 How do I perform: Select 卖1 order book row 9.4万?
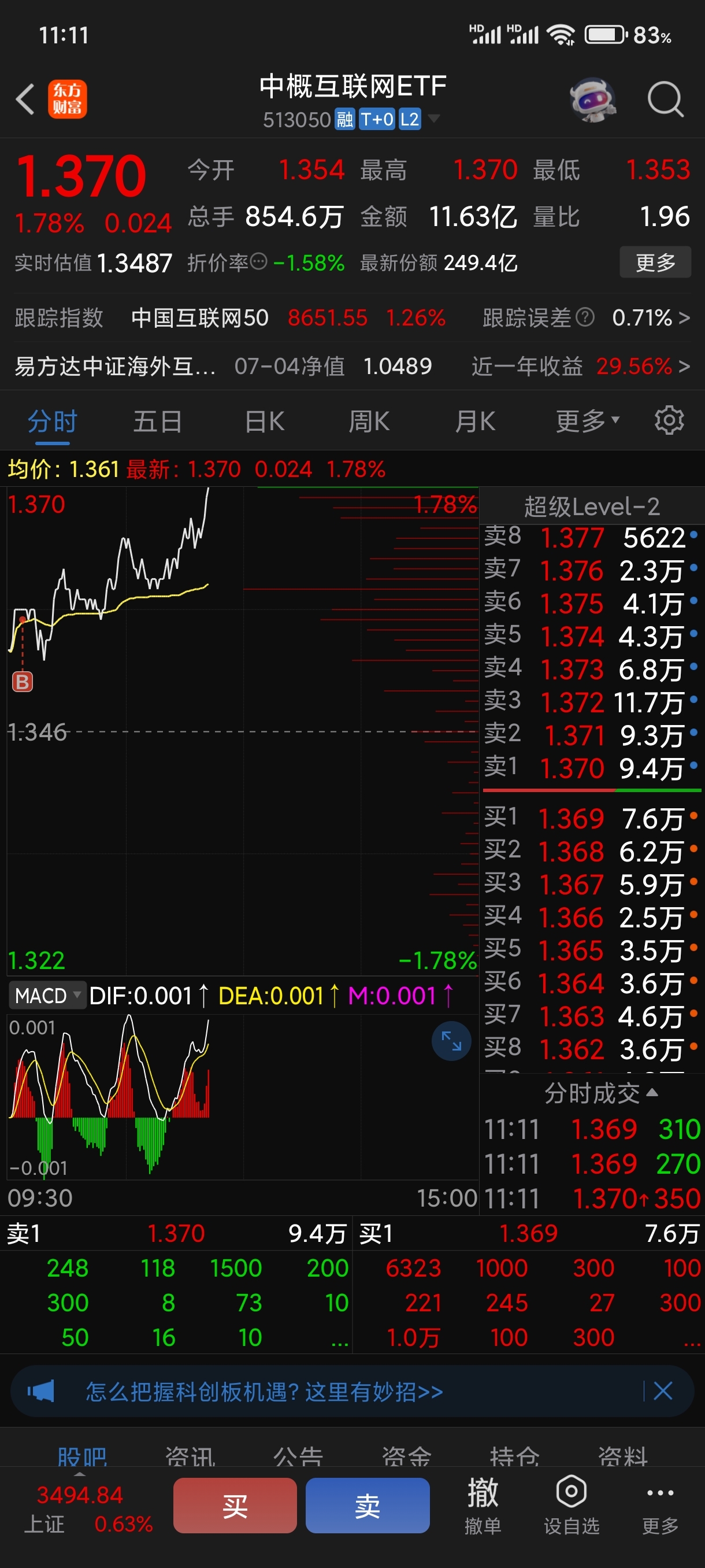click(x=591, y=768)
